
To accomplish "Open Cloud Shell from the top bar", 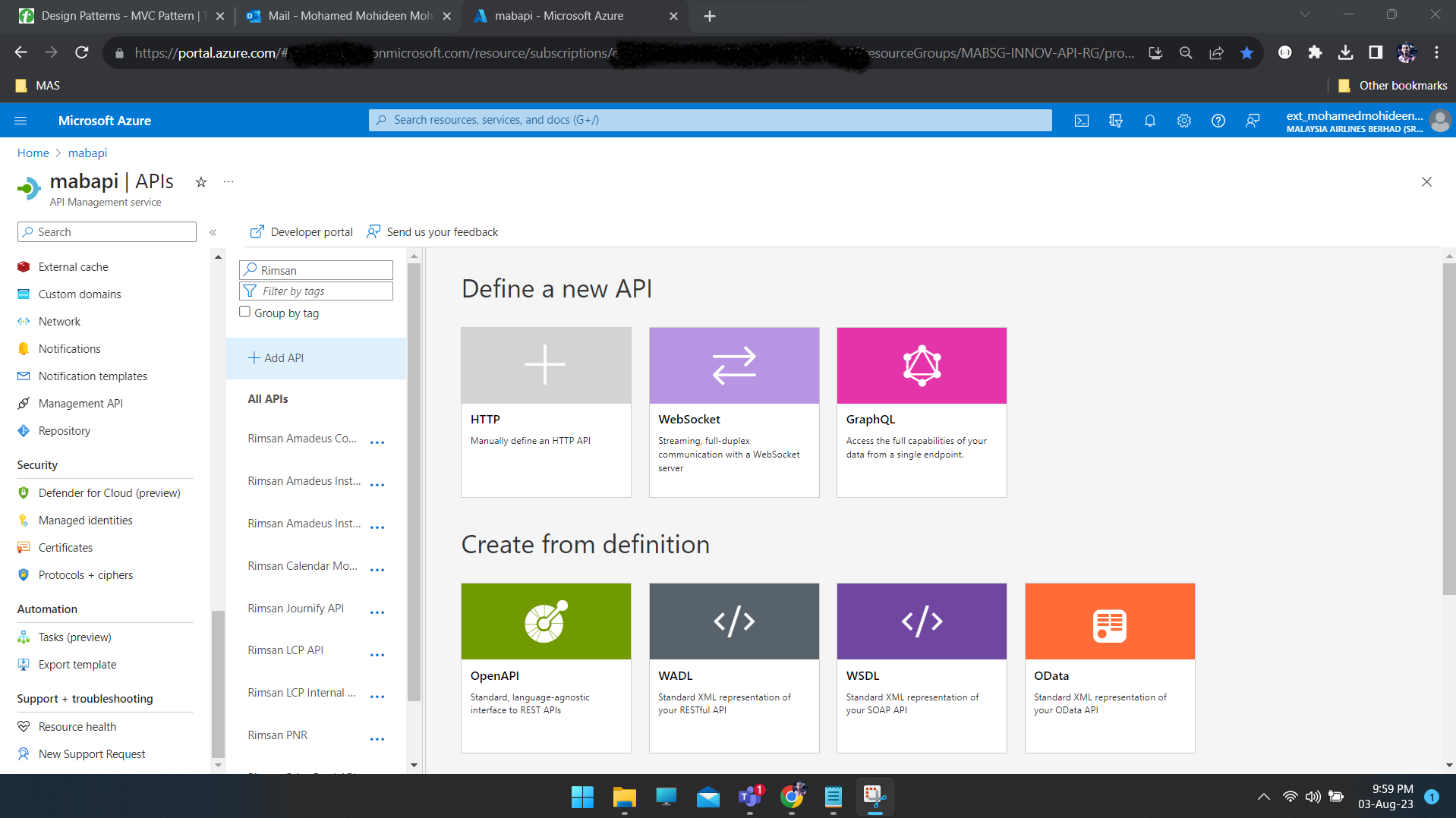I will coord(1082,121).
